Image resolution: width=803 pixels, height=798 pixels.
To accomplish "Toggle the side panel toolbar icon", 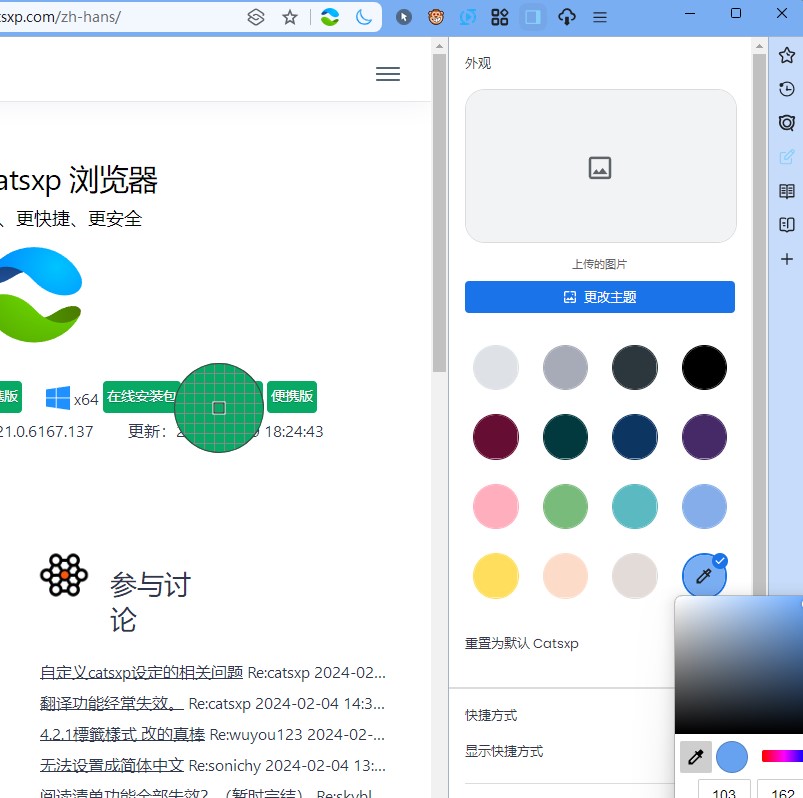I will (x=533, y=17).
